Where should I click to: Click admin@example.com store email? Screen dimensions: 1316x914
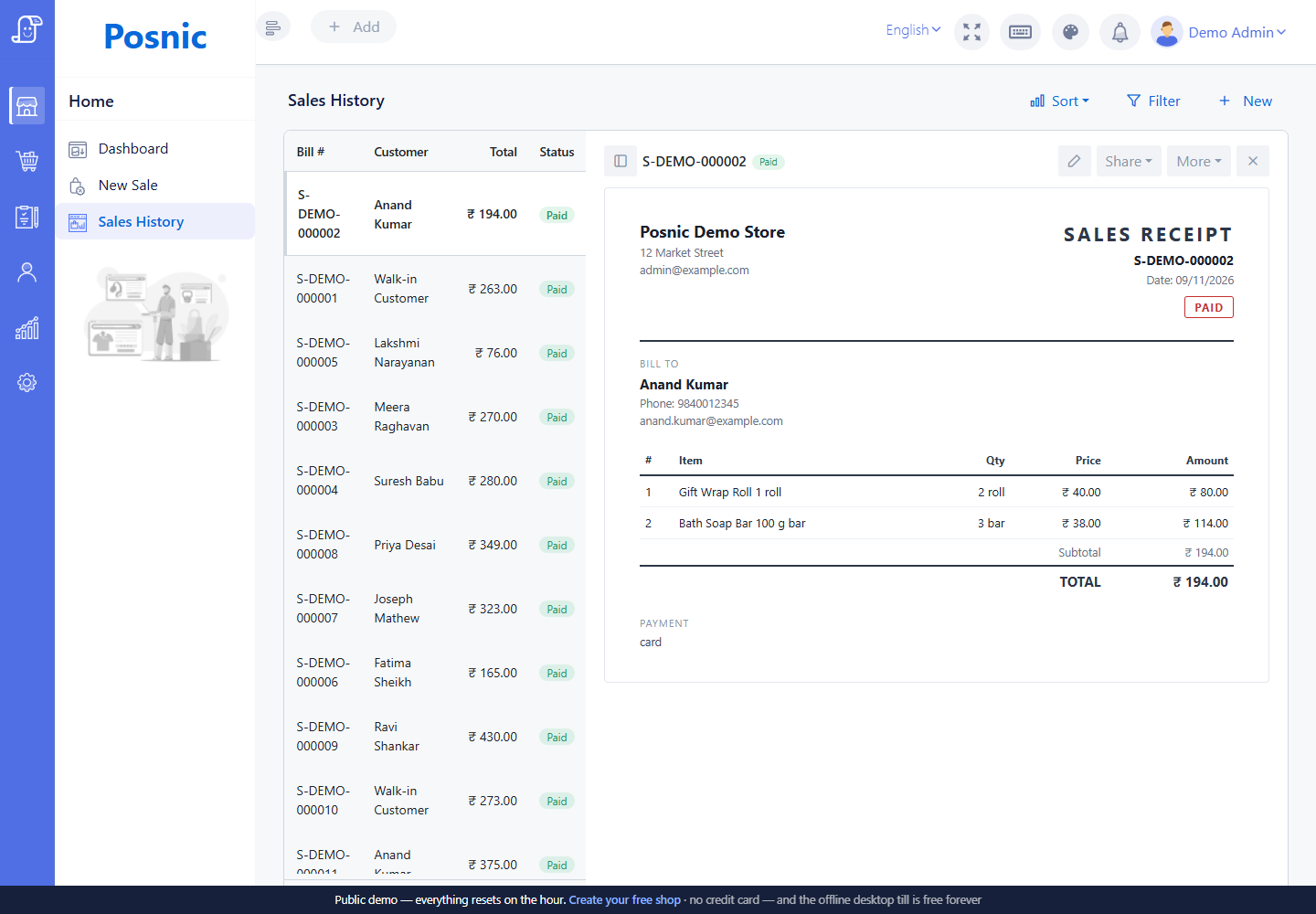point(695,271)
